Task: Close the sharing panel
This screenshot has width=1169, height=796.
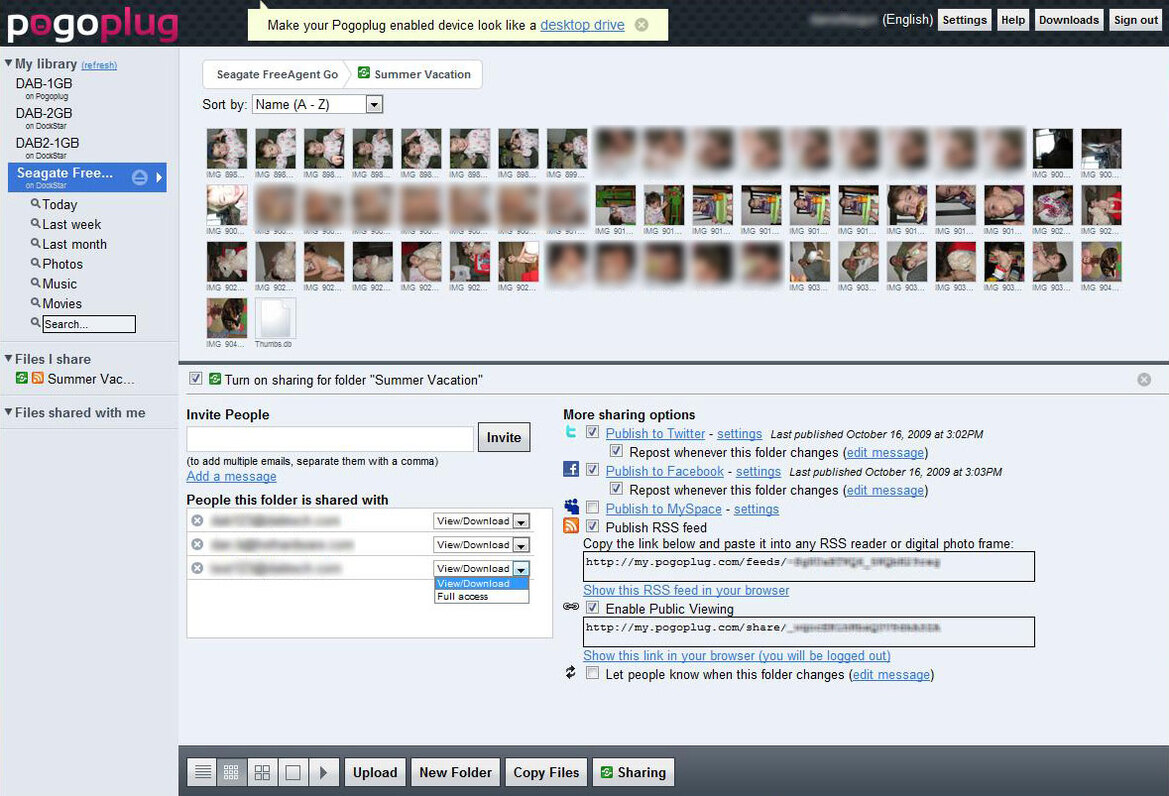Action: click(x=1144, y=379)
